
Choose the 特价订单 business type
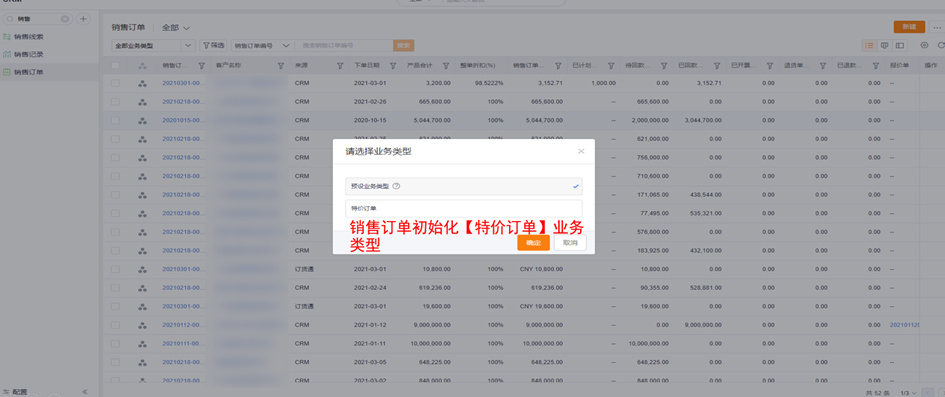click(x=463, y=208)
